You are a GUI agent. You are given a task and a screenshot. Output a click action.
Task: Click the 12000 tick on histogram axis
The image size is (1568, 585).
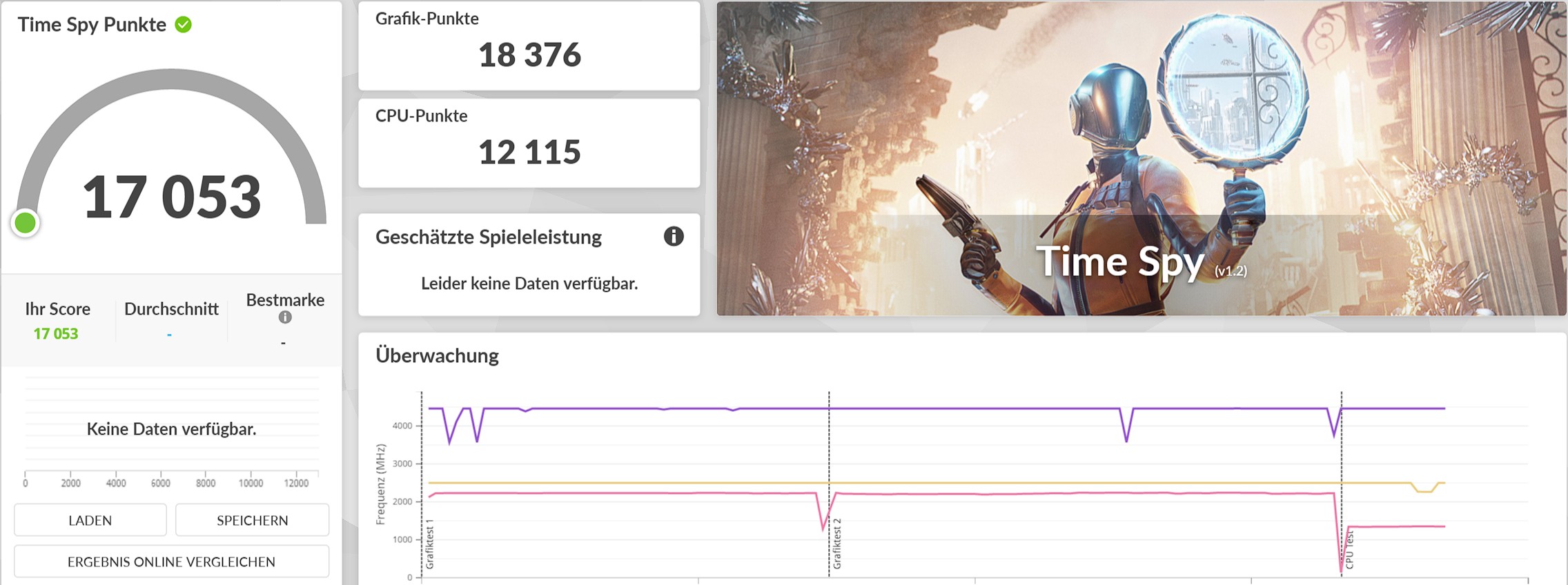pyautogui.click(x=296, y=484)
